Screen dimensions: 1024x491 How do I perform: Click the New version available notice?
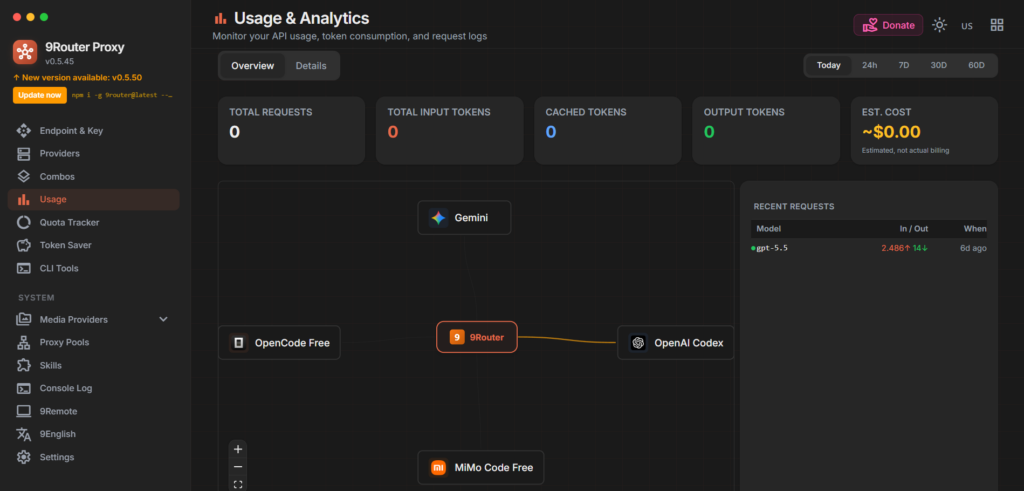[x=77, y=77]
